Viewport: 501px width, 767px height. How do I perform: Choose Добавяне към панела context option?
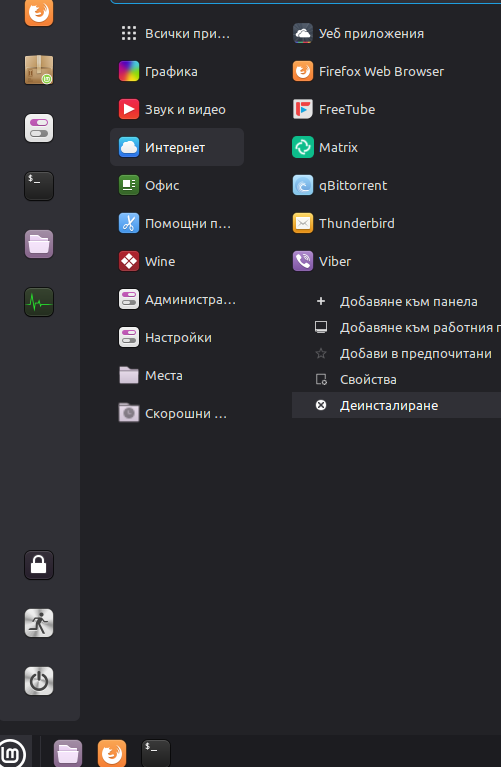(x=396, y=301)
